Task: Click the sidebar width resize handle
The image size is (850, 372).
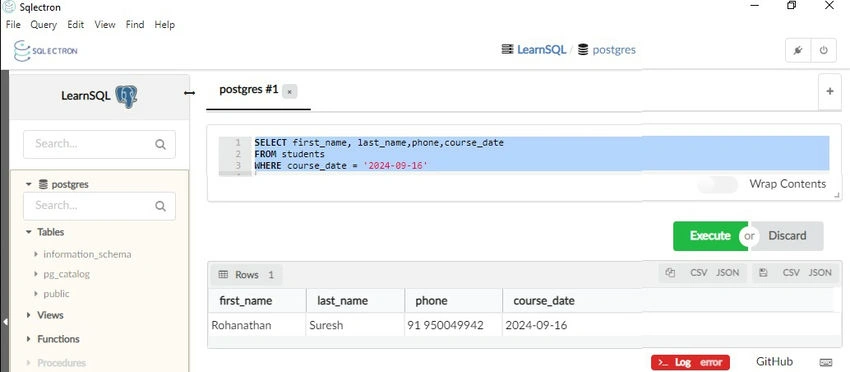Action: (x=189, y=93)
